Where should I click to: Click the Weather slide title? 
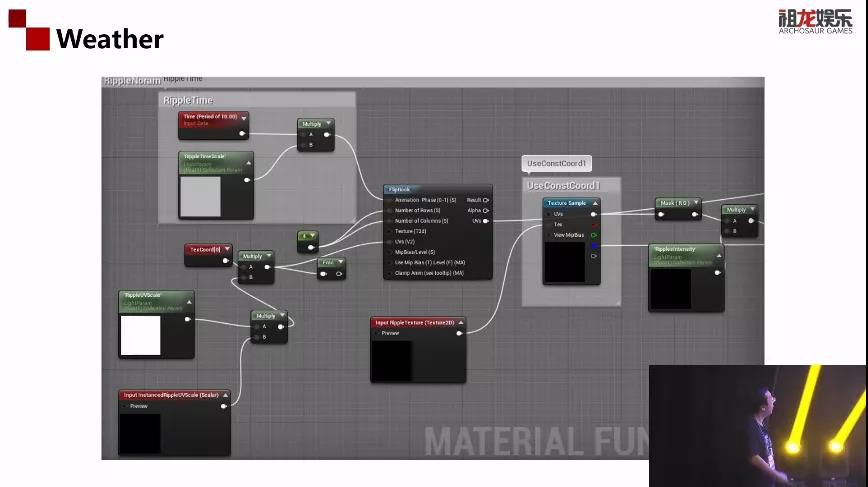(110, 39)
